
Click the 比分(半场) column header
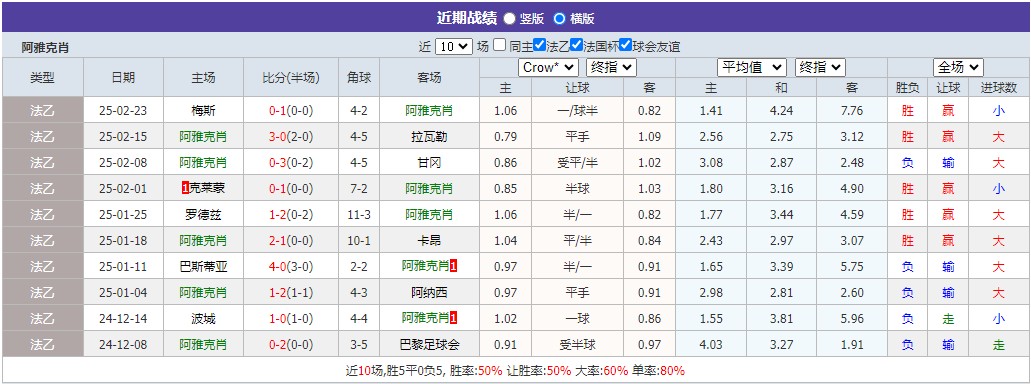(291, 78)
